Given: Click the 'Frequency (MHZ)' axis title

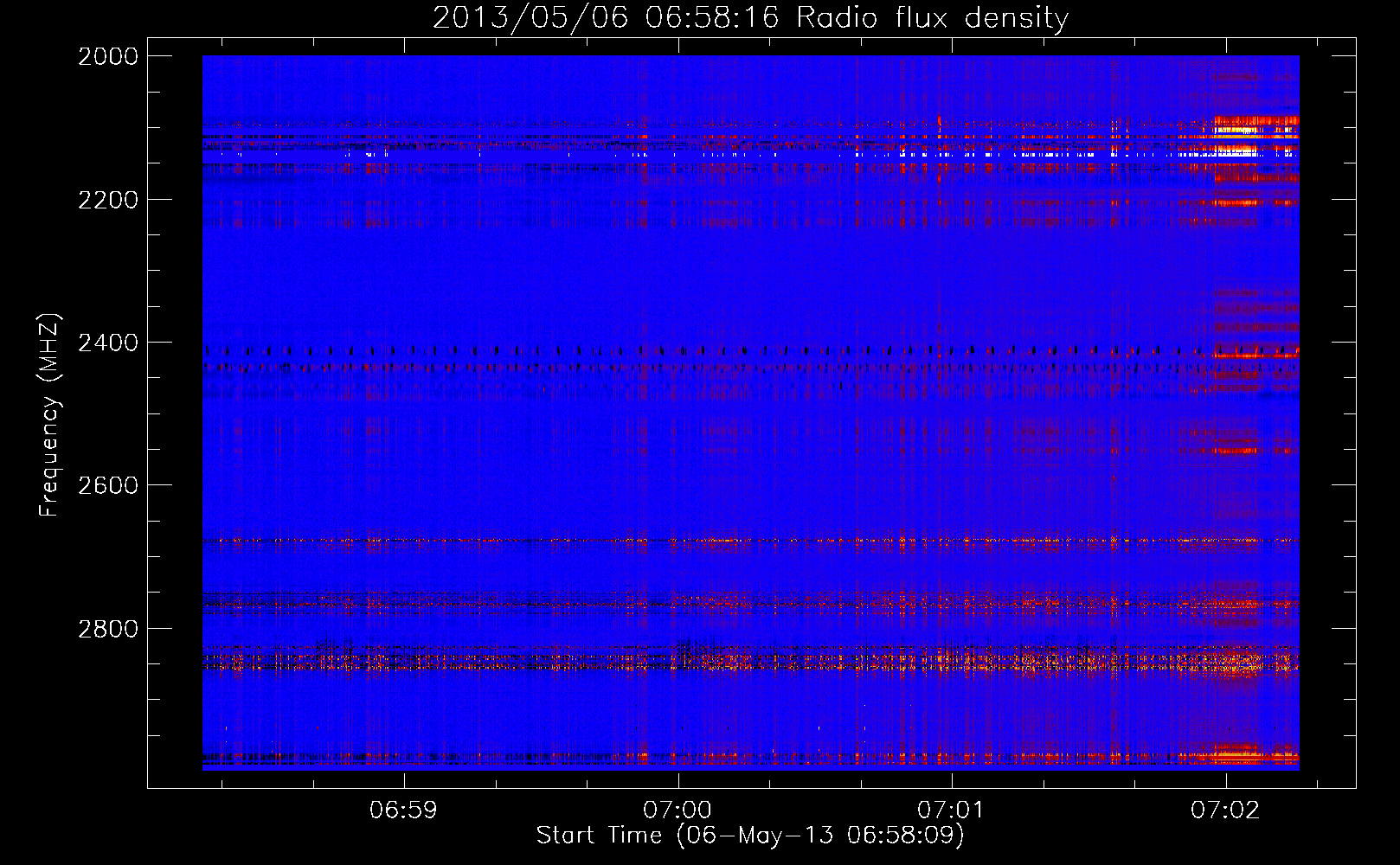Looking at the screenshot, I should pyautogui.click(x=49, y=414).
